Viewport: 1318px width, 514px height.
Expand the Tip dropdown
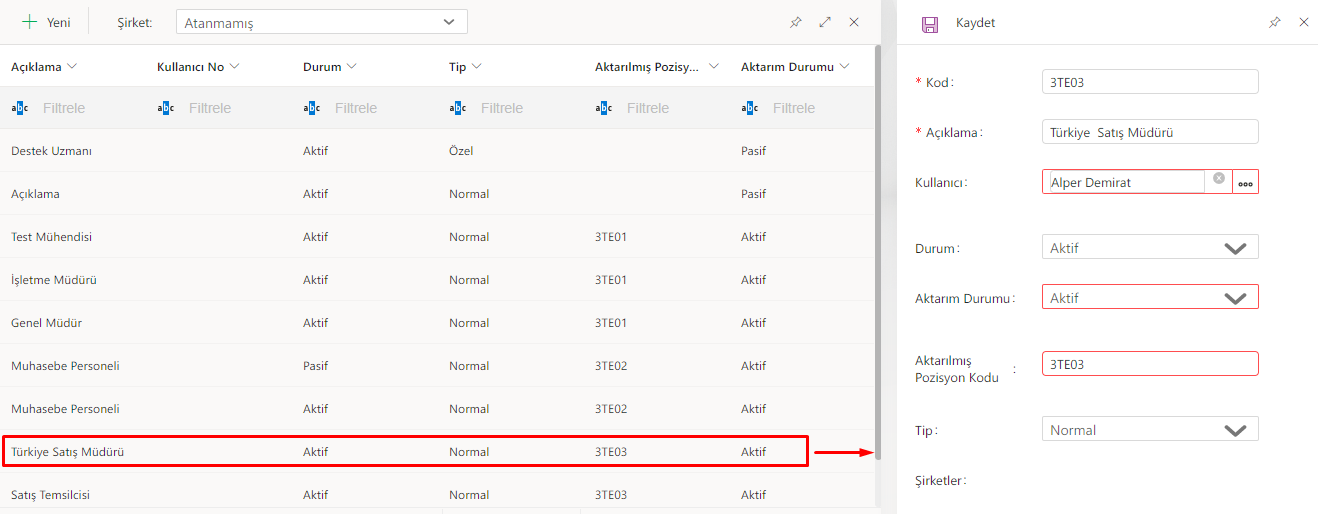[x=1235, y=430]
